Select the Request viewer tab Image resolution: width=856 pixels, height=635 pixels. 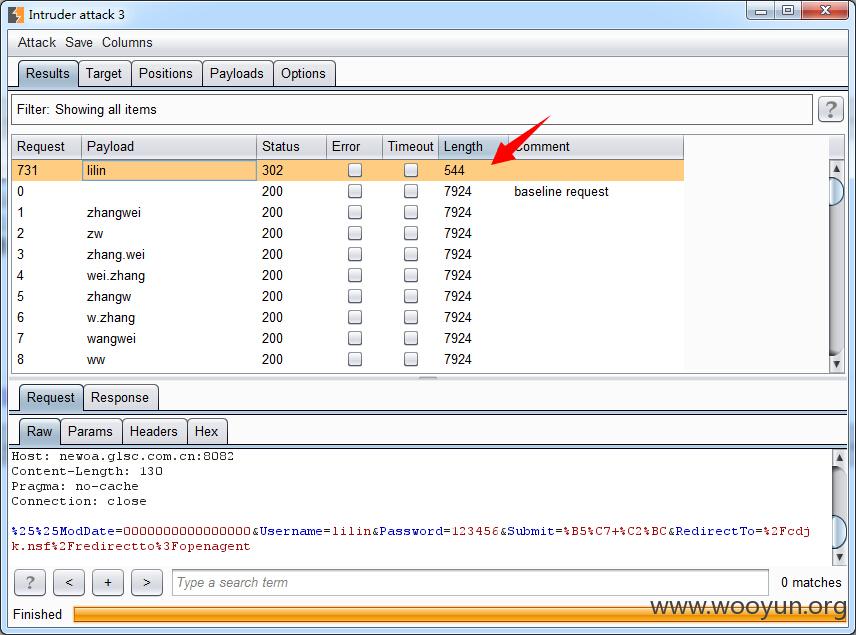(x=50, y=397)
